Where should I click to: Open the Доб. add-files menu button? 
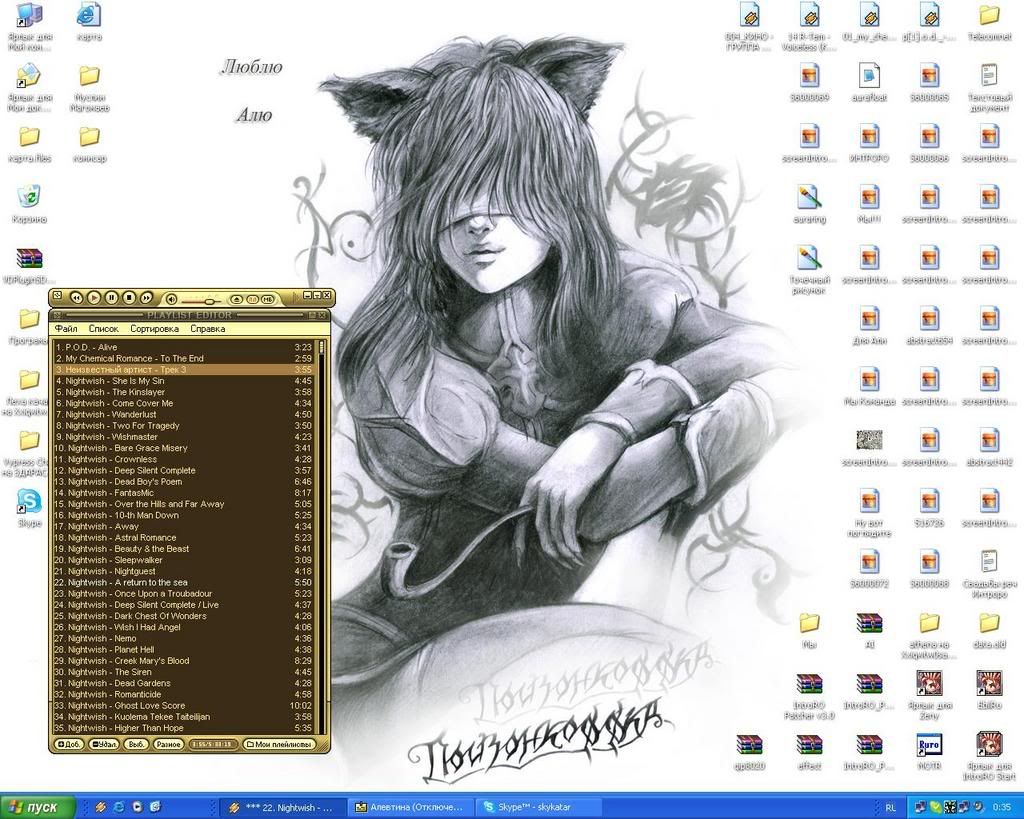69,744
